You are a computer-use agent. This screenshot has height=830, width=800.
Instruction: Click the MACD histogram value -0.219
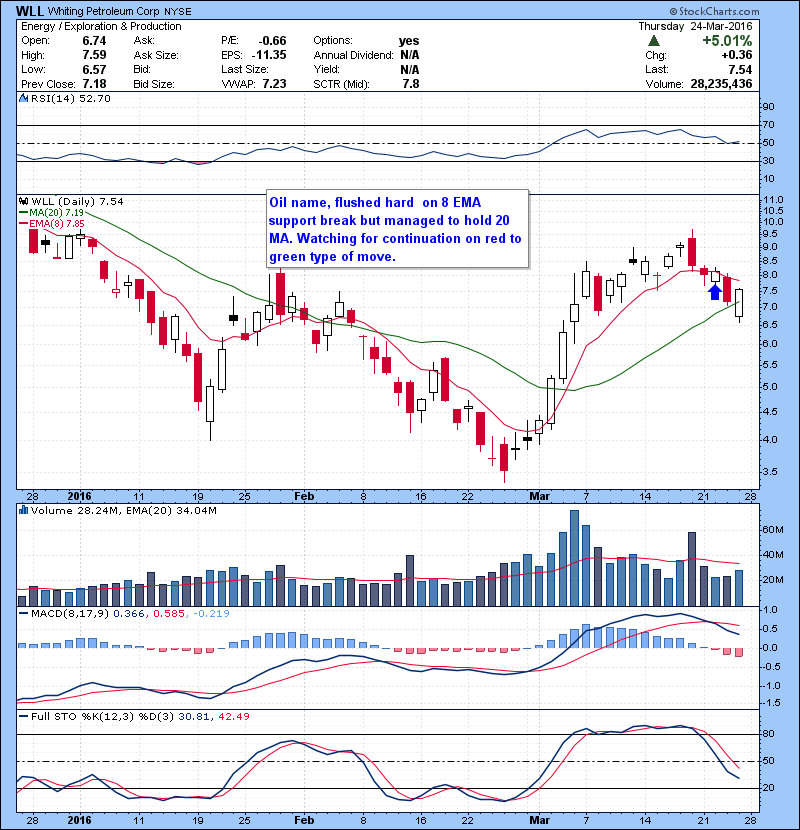(212, 613)
